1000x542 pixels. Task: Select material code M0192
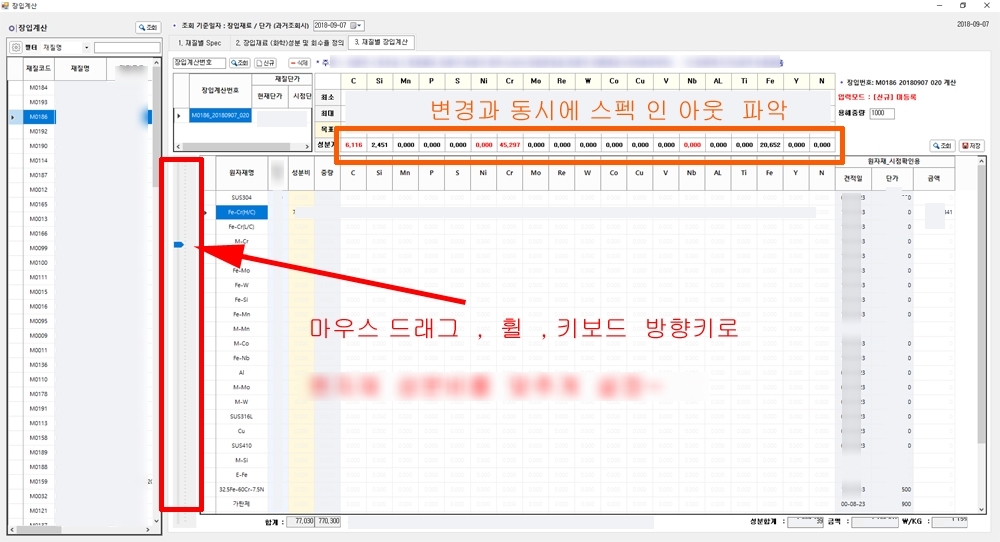(38, 131)
